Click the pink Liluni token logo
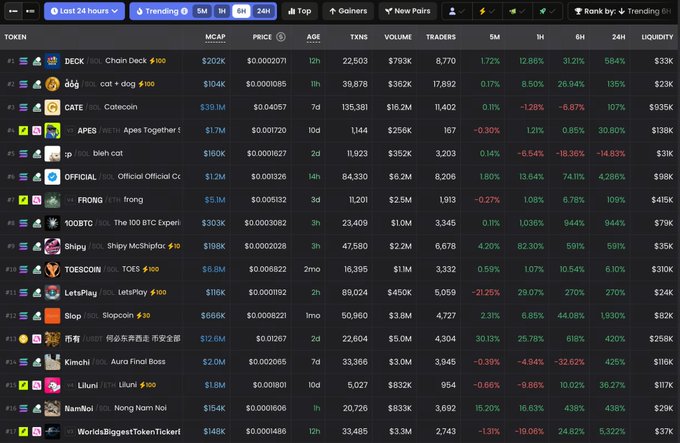This screenshot has width=680, height=443. (52, 385)
